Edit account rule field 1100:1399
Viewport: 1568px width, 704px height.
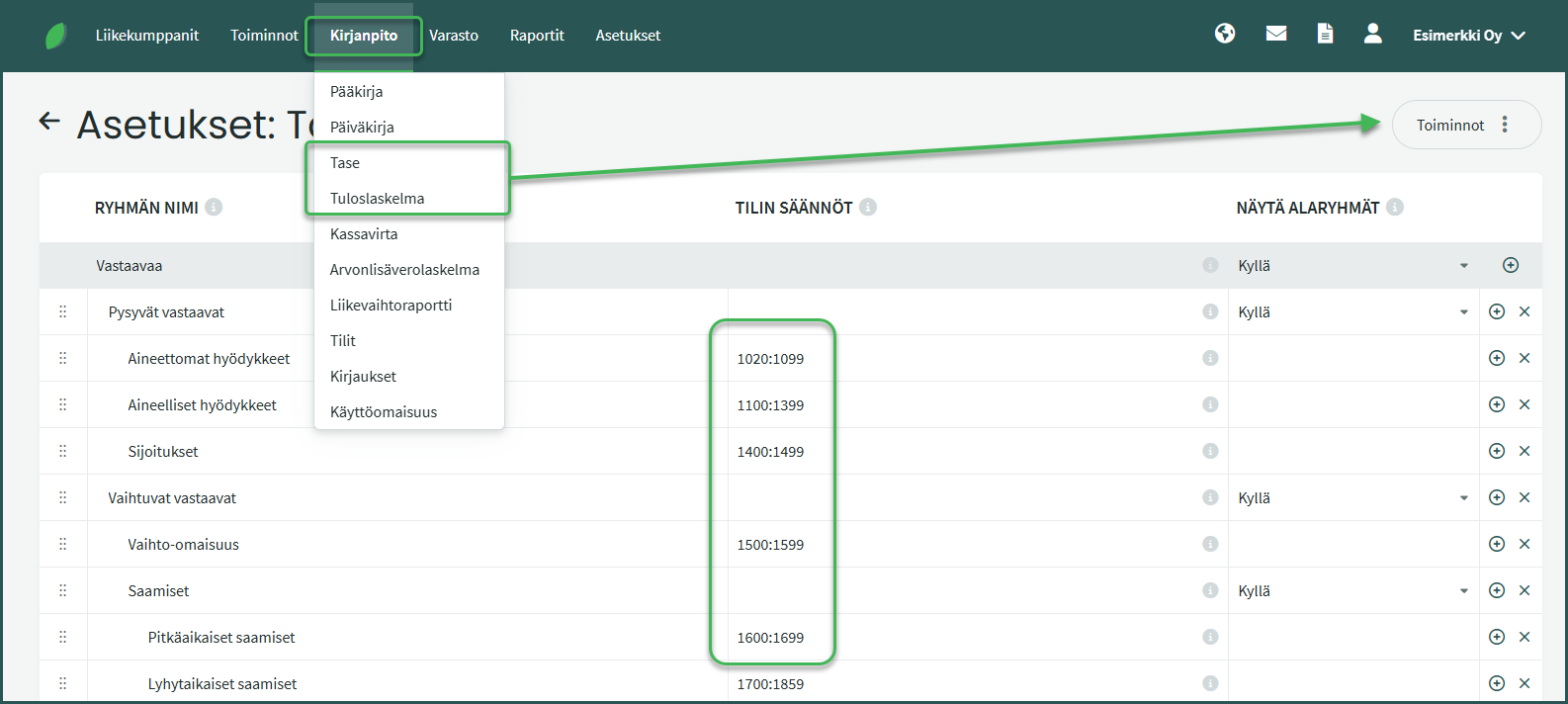click(x=771, y=405)
